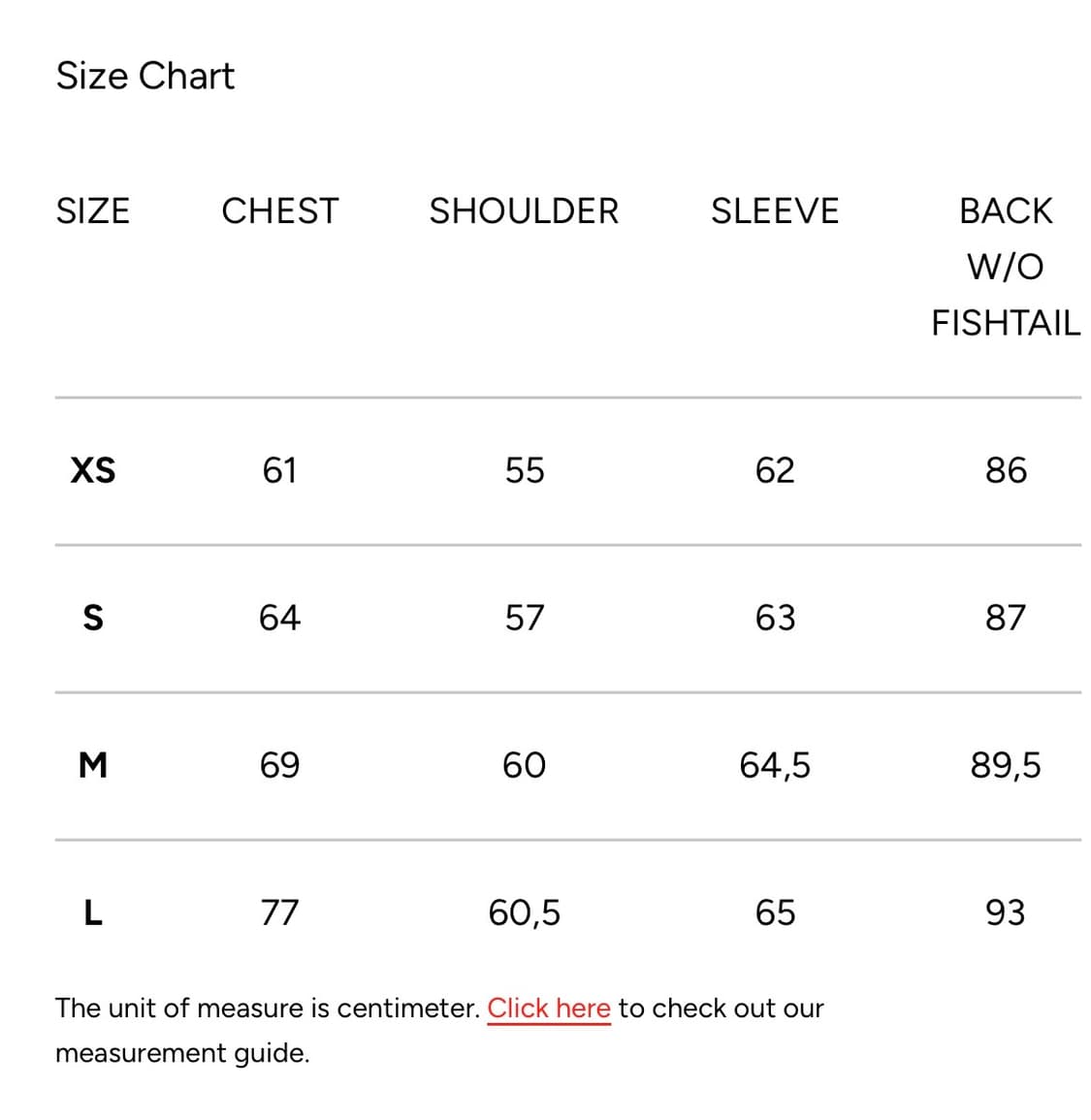Screen dimensions: 1091x1120
Task: Click the M size row label
Action: [x=93, y=765]
